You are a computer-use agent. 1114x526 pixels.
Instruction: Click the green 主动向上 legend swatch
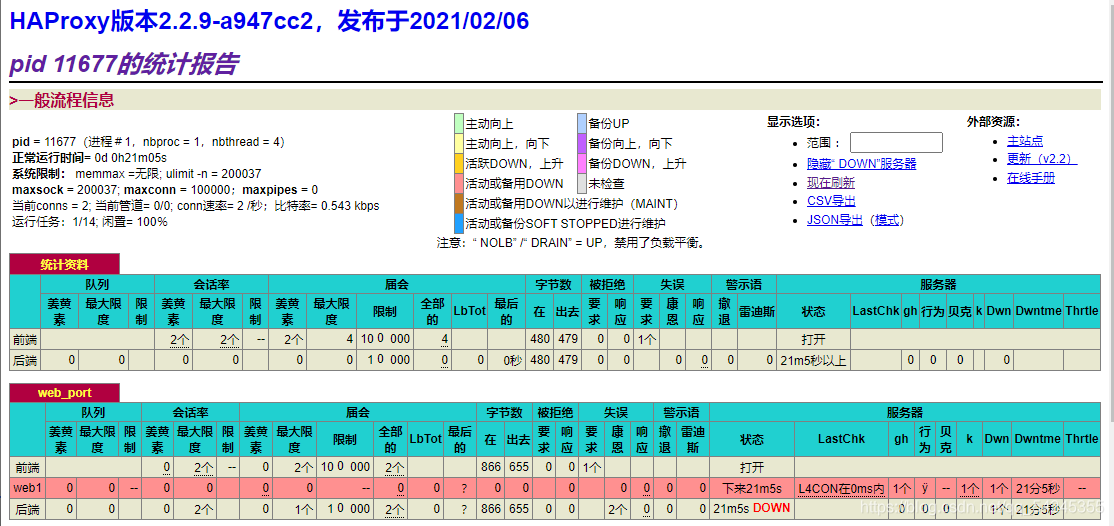click(458, 123)
